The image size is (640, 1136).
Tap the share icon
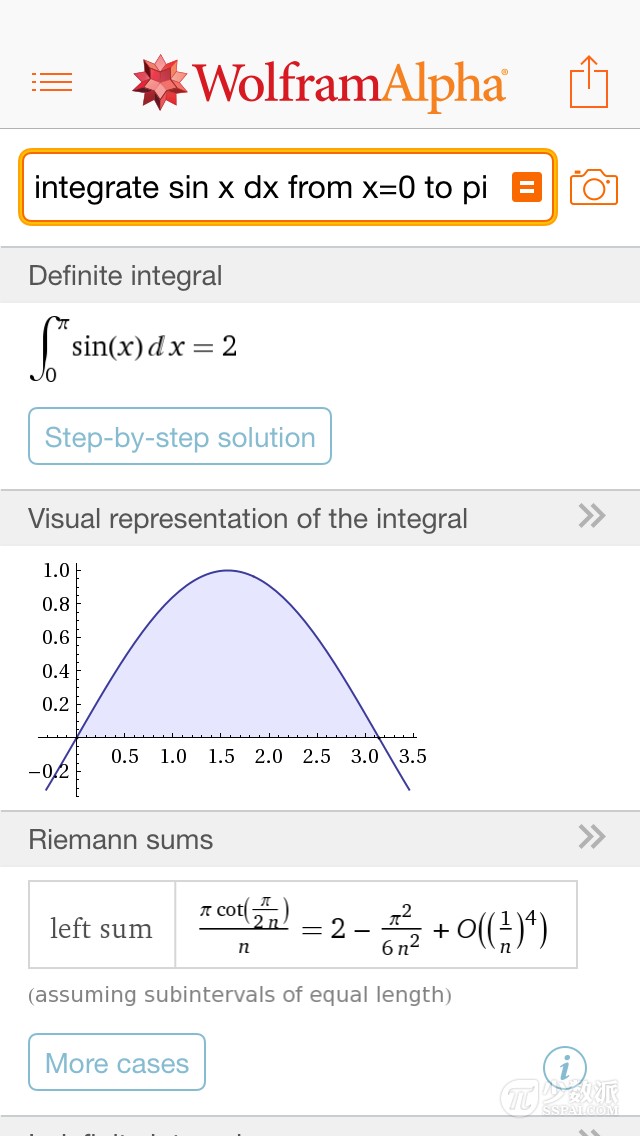(588, 82)
